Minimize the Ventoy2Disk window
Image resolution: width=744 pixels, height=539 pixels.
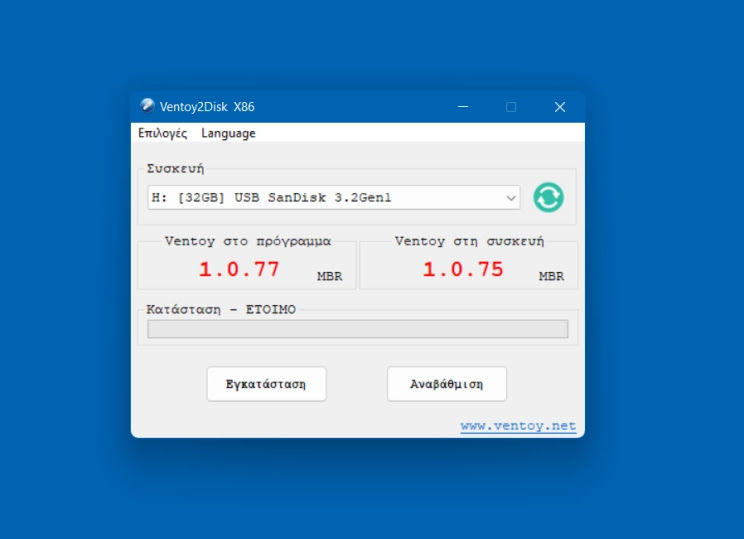point(463,107)
